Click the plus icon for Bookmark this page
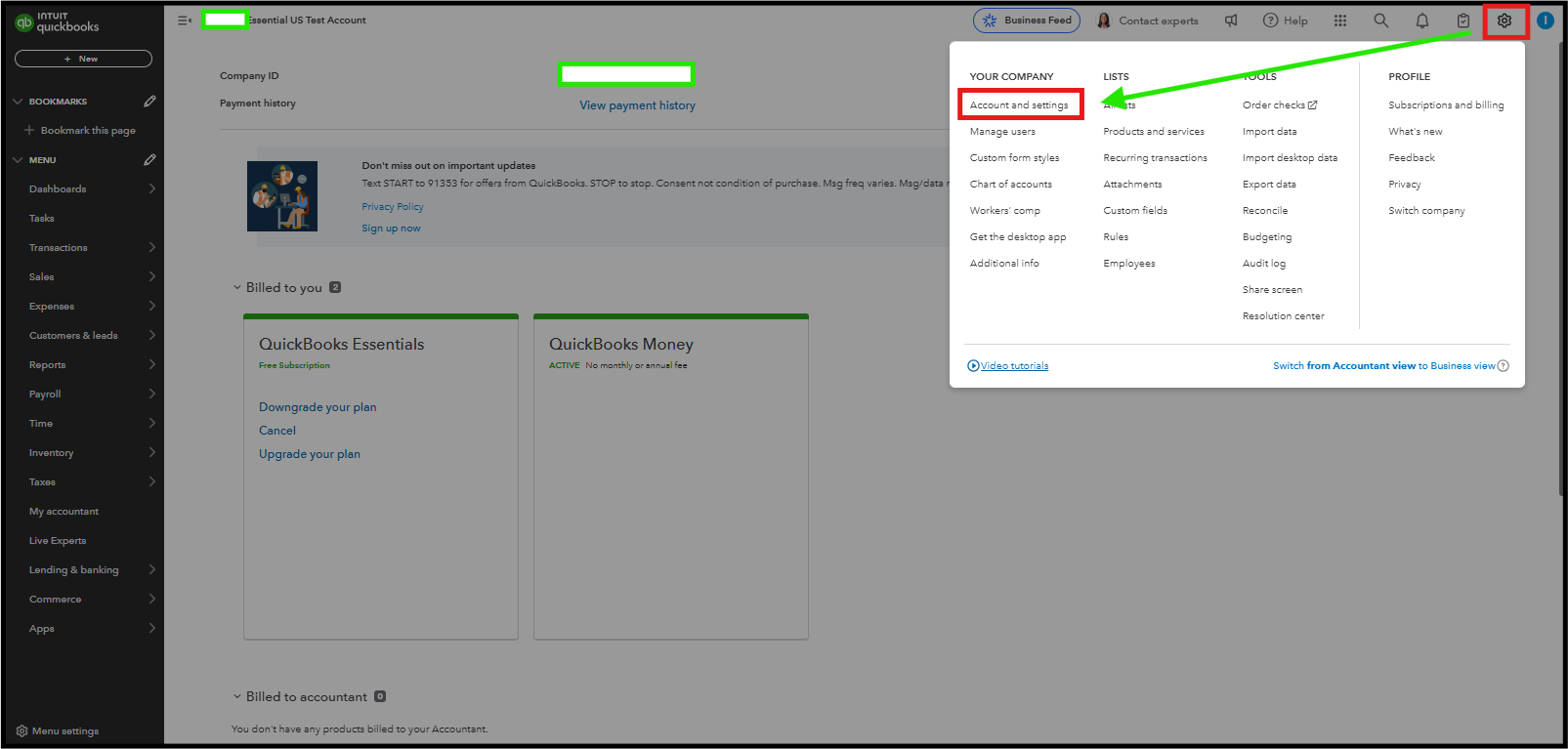Viewport: 1568px width, 749px height. coord(29,131)
